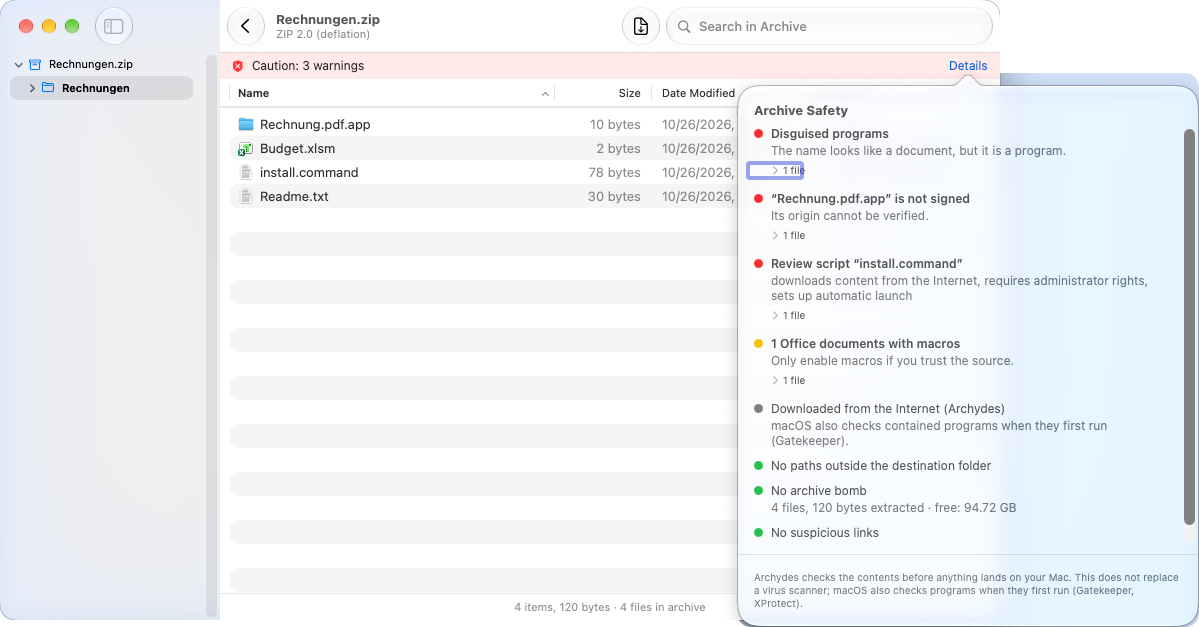The height and width of the screenshot is (627, 1199).
Task: Click the Archive Safety popover scrollbar
Action: coord(1189,326)
